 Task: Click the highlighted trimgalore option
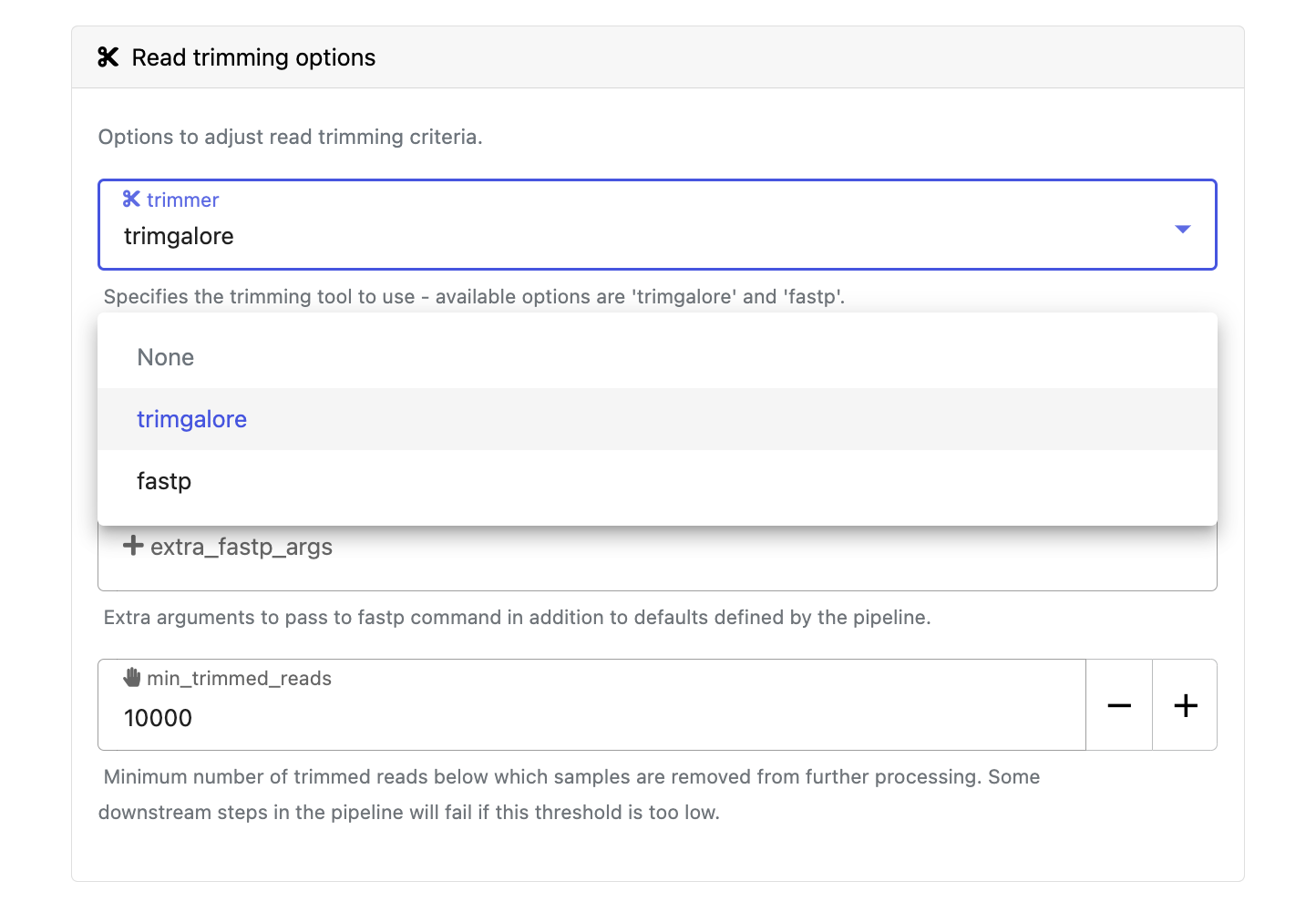pyautogui.click(x=191, y=419)
